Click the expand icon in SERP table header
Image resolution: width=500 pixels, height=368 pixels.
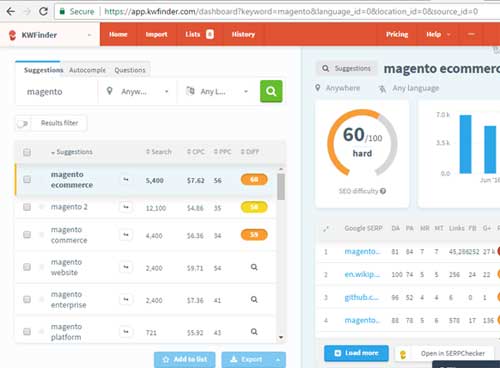point(326,229)
